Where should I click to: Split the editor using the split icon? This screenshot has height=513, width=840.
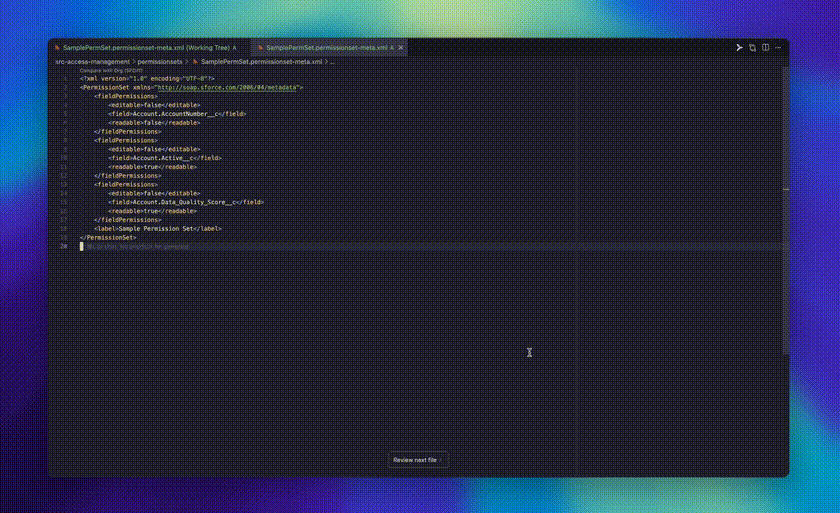pos(766,48)
